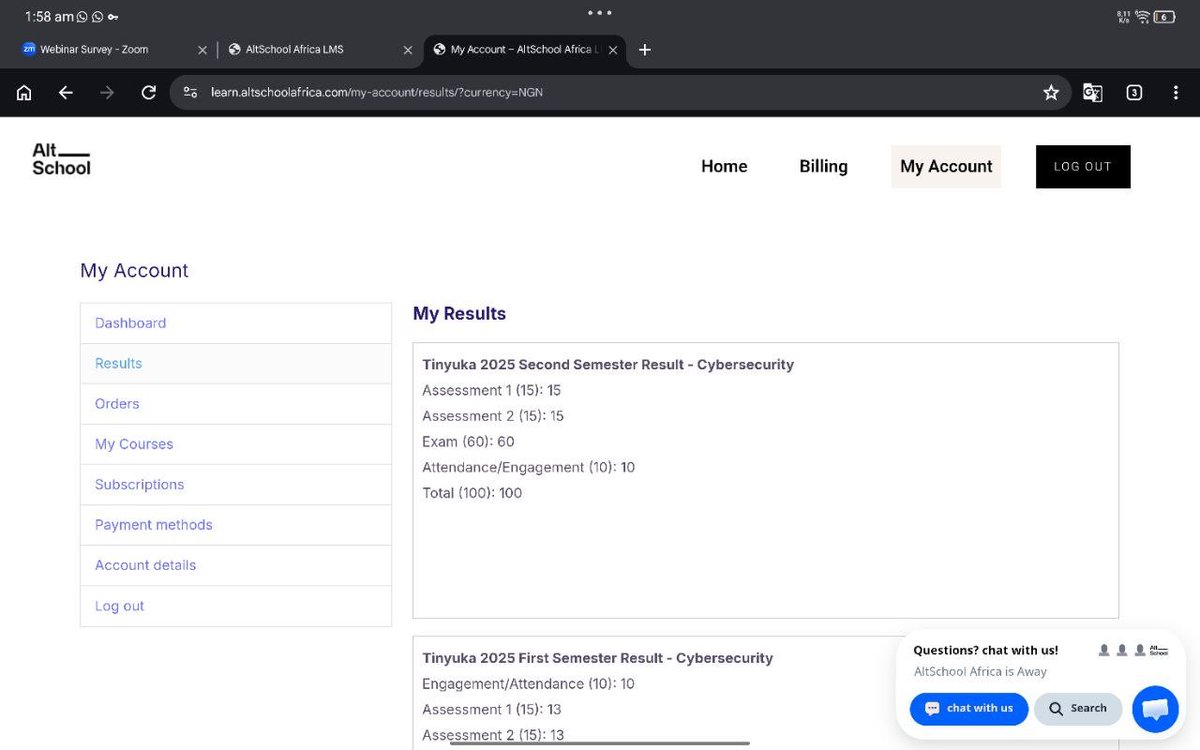Viewport: 1200px width, 750px height.
Task: Click the 'My Account' page heading
Action: pos(134,271)
